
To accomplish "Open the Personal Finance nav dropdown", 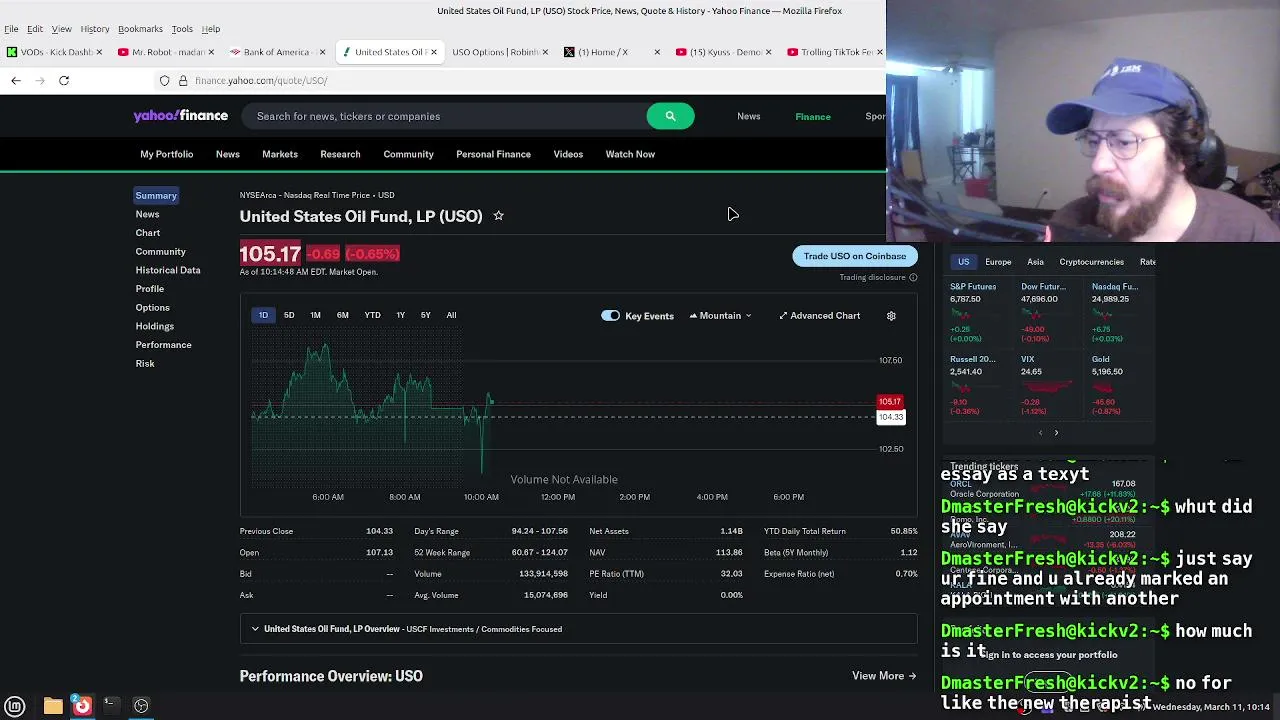I will (x=493, y=154).
